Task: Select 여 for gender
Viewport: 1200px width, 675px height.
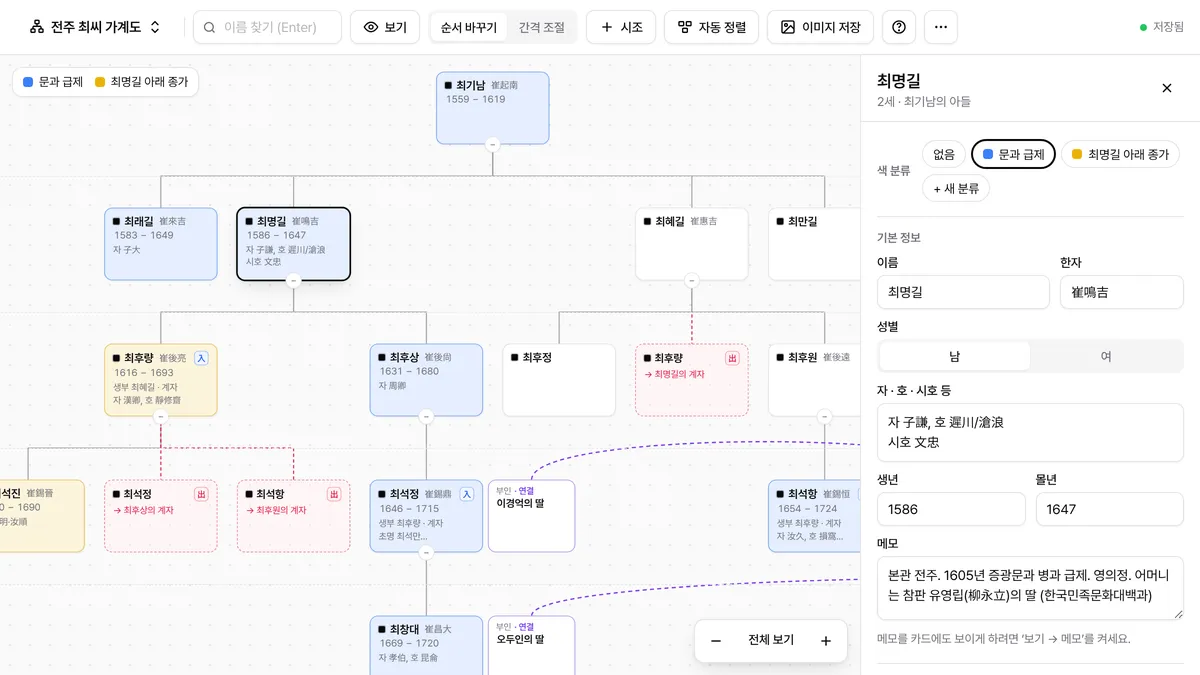Action: pyautogui.click(x=1106, y=356)
